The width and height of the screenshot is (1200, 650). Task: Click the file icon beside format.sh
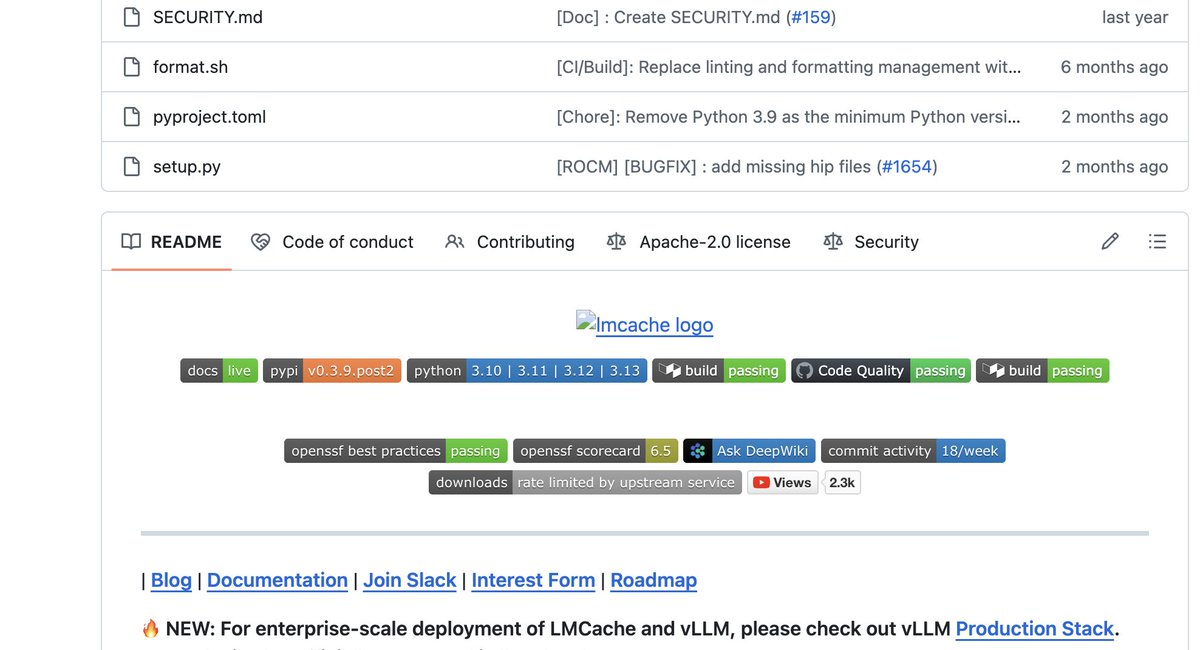pos(131,67)
